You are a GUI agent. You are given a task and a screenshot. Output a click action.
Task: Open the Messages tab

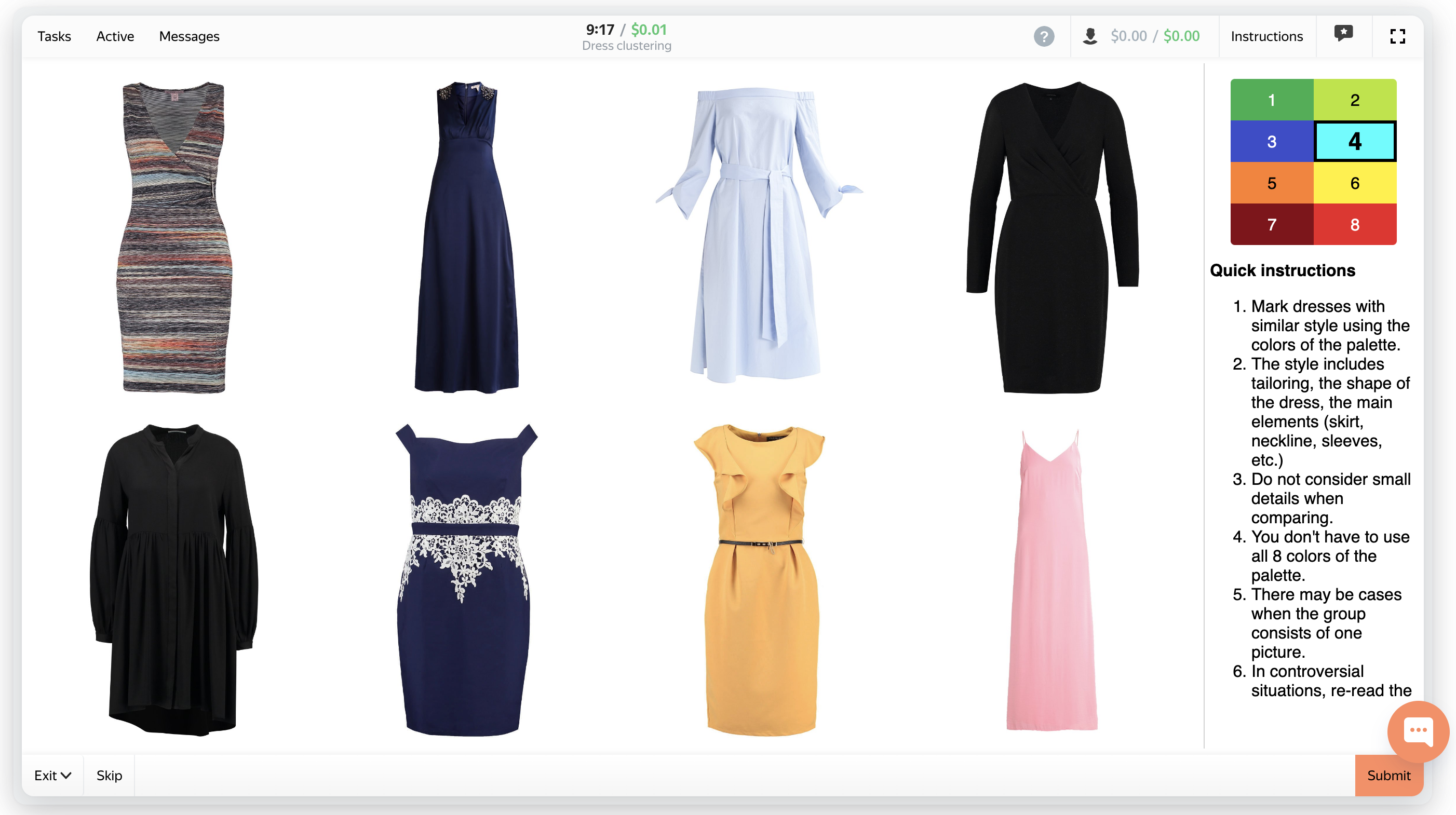pyautogui.click(x=189, y=37)
